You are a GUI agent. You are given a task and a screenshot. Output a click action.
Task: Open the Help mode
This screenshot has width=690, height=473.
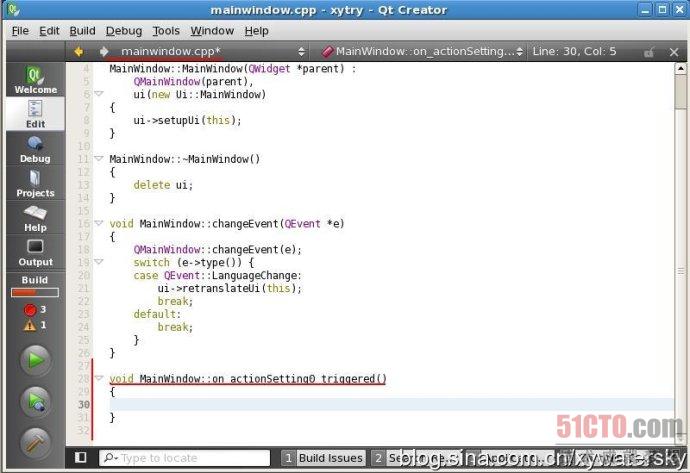pyautogui.click(x=35, y=218)
